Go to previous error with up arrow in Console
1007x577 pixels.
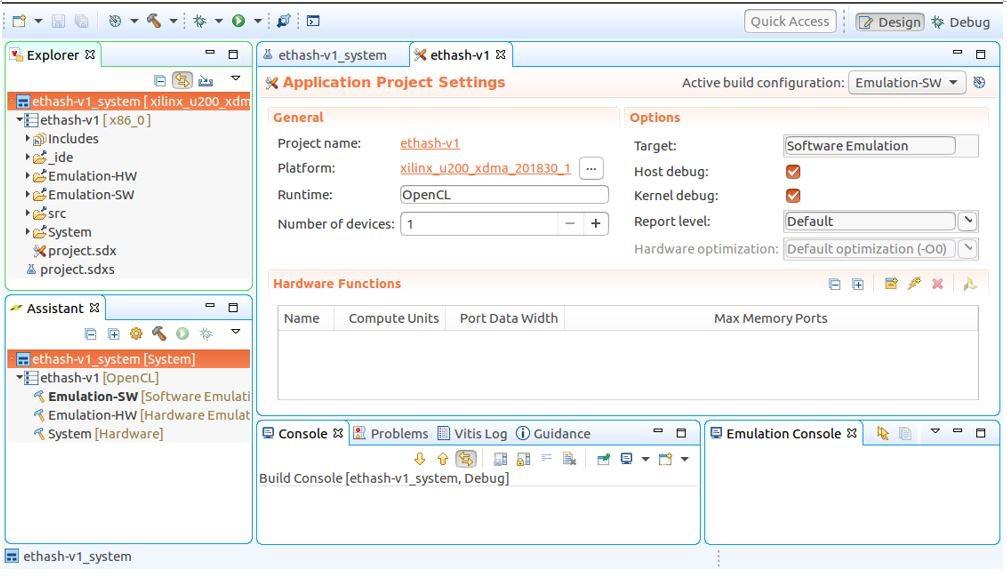tap(442, 459)
